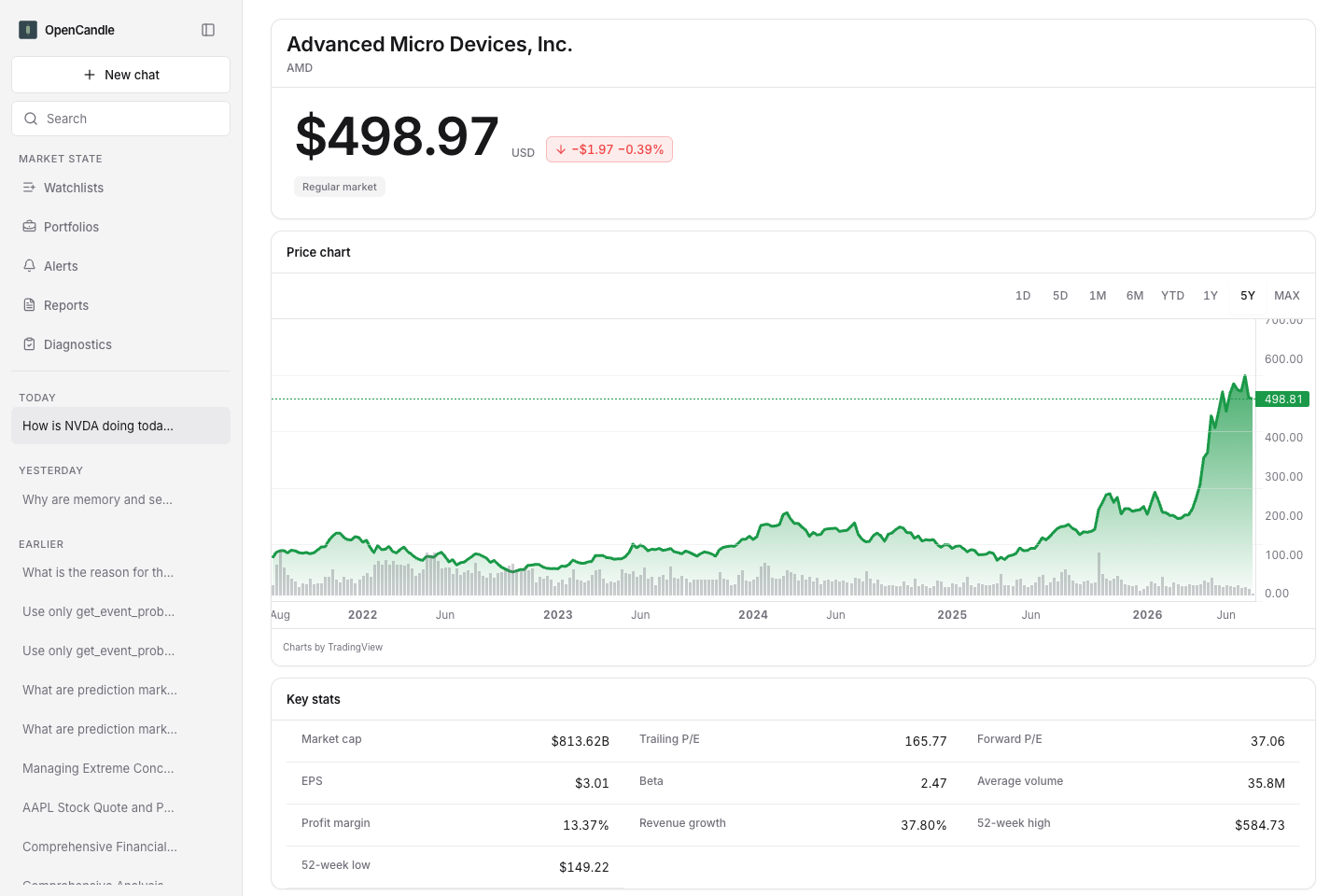The image size is (1344, 896).
Task: Select the 1Y chart range
Action: (1211, 296)
